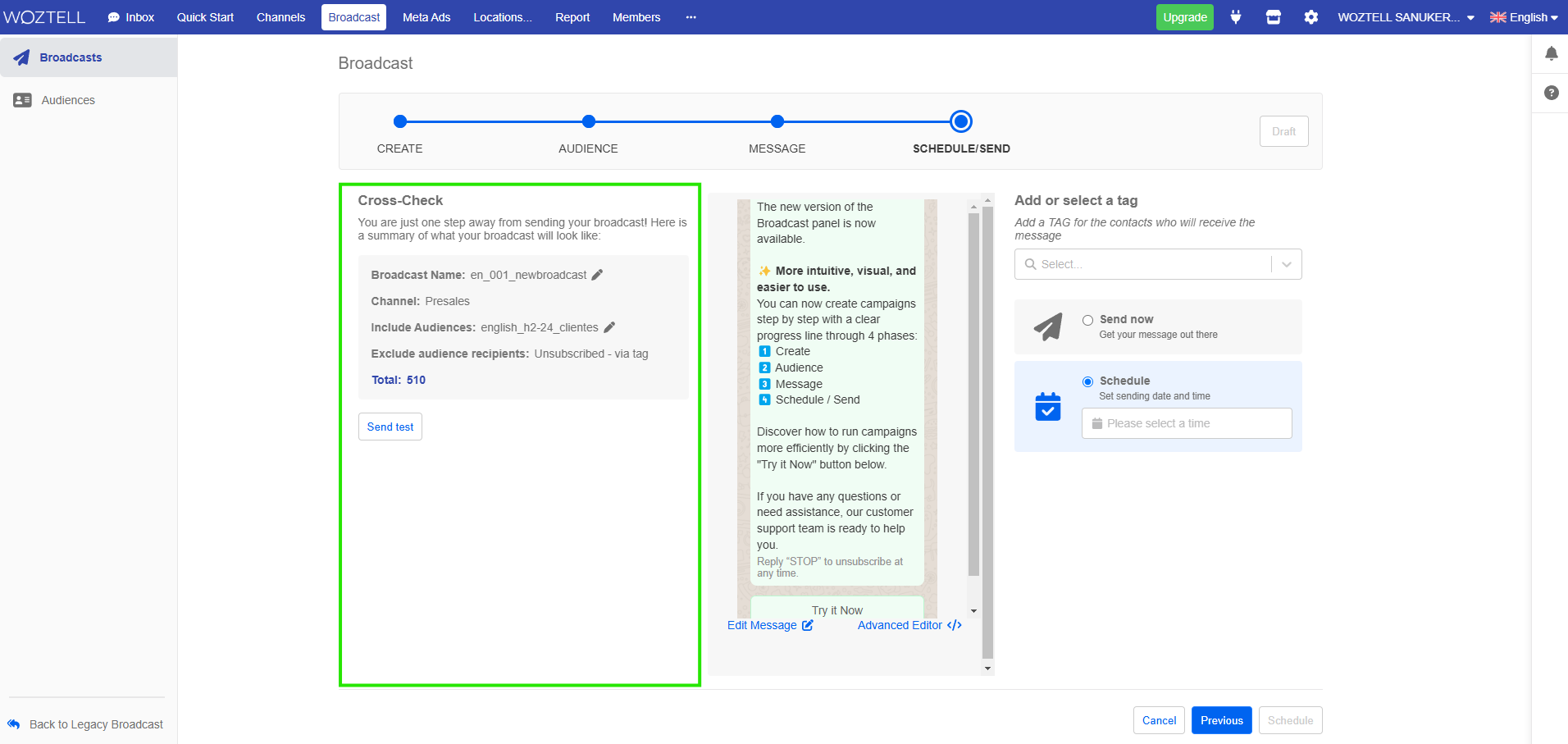Click the Previous button
The width and height of the screenshot is (1568, 744).
1221,720
